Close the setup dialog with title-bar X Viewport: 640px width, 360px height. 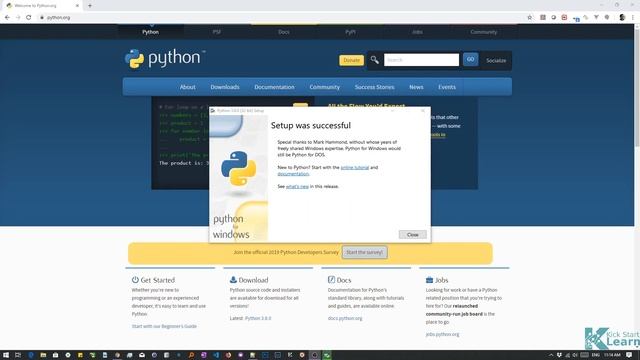[x=423, y=111]
